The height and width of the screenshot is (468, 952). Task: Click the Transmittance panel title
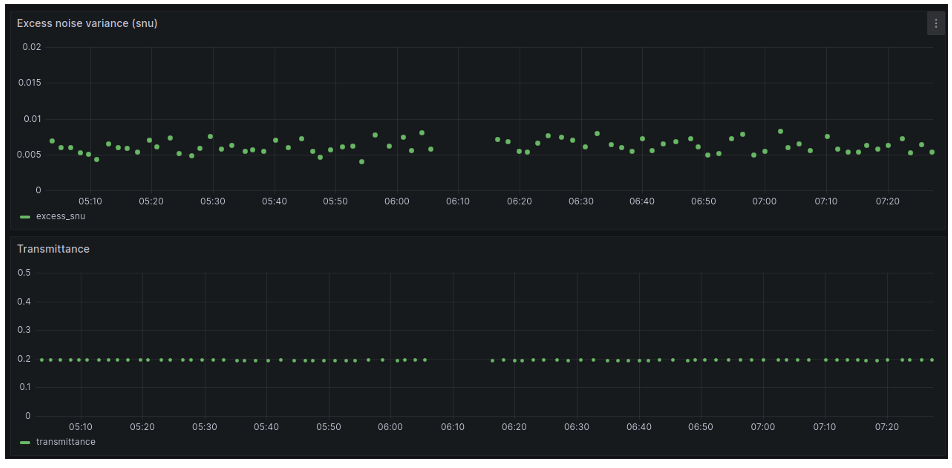53,249
